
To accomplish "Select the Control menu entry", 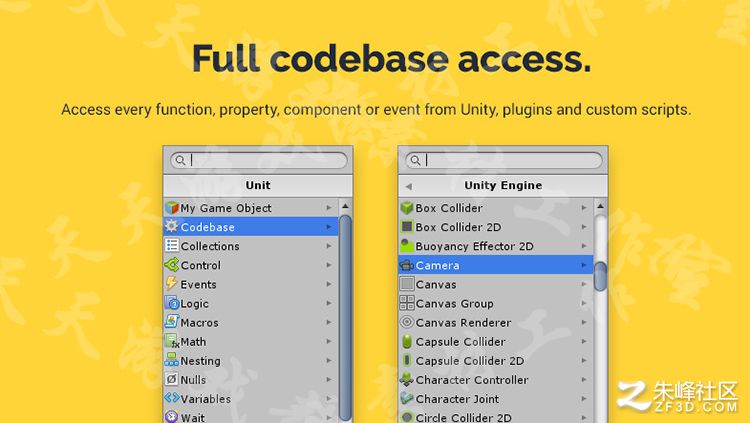I will [251, 265].
